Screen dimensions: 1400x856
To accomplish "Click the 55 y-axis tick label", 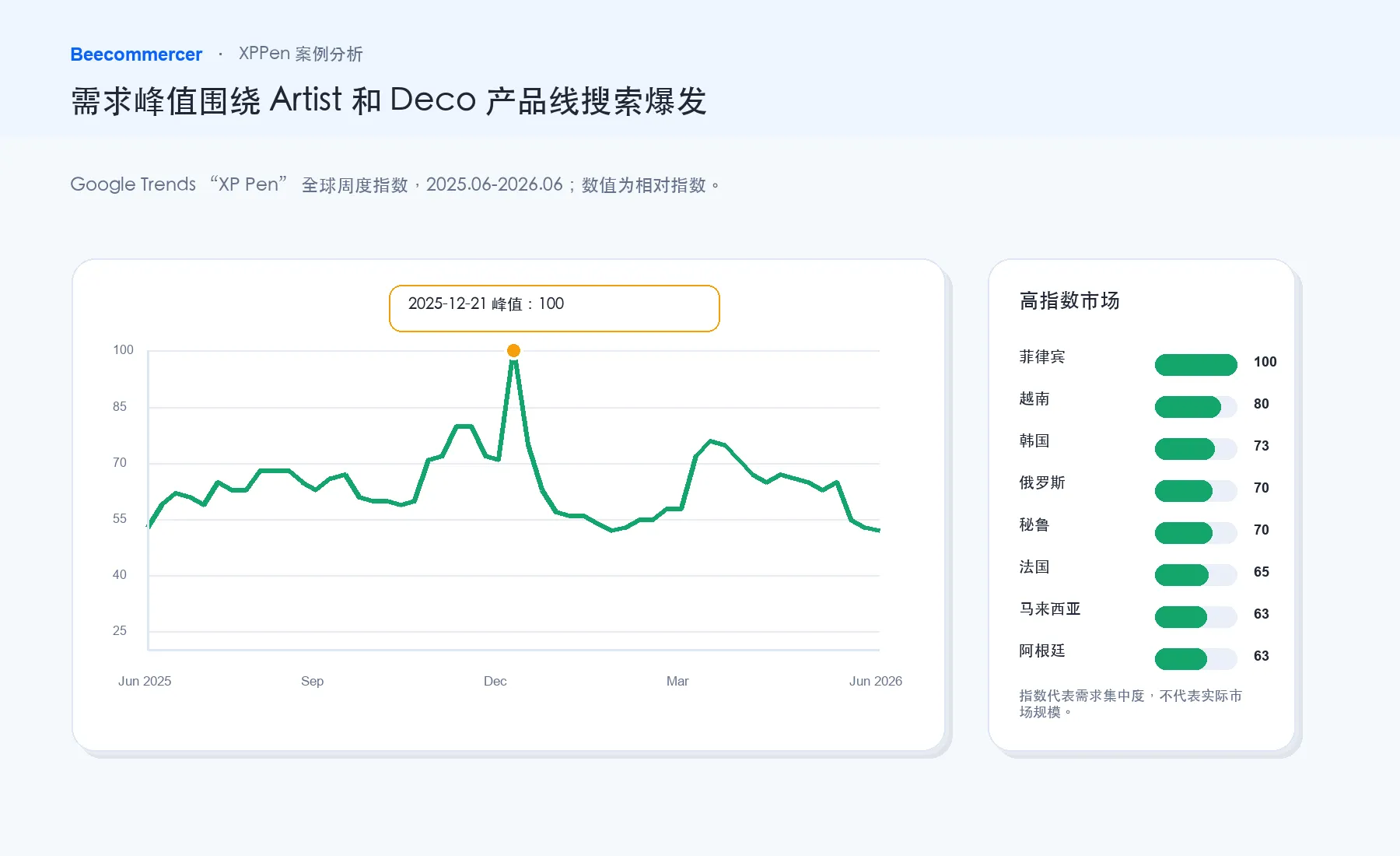I will 119,518.
